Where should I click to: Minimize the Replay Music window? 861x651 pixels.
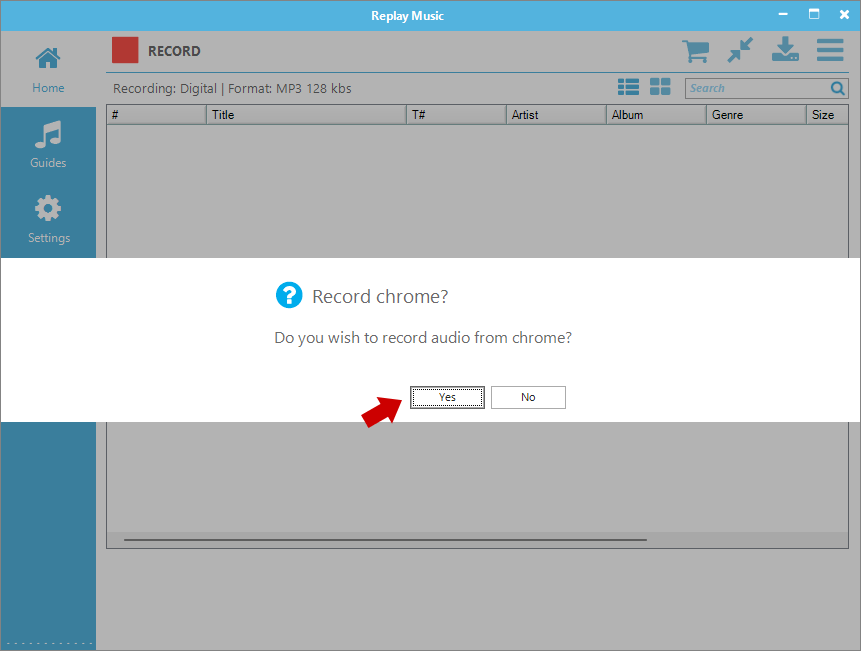pos(783,14)
